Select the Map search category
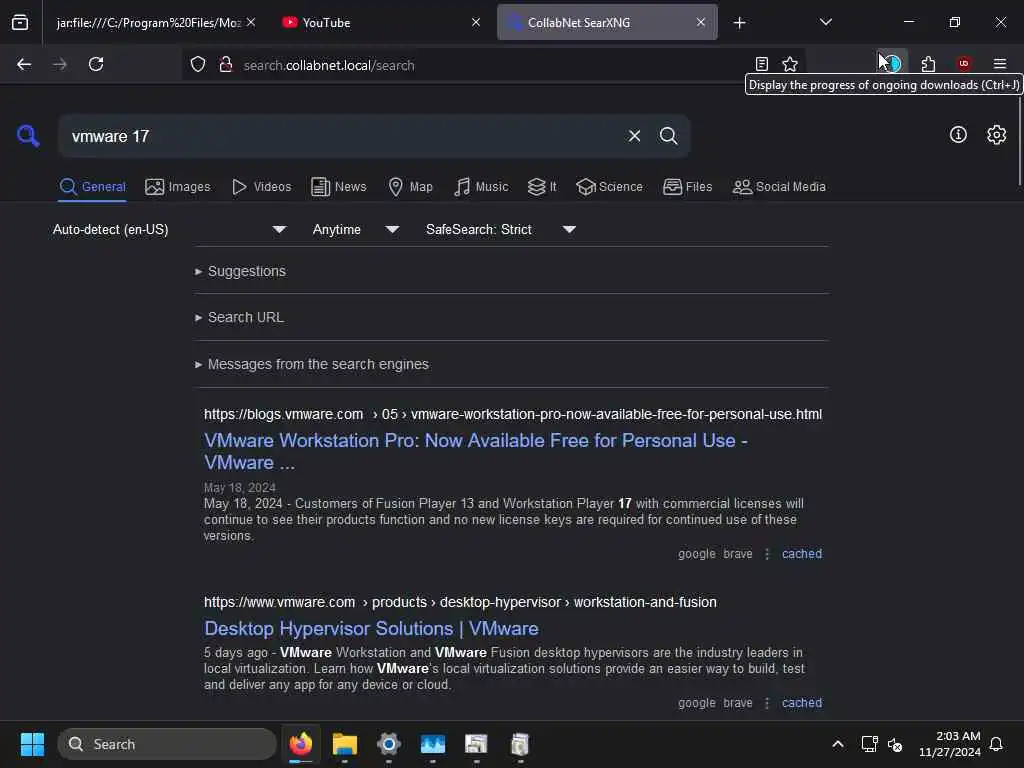 coord(410,187)
